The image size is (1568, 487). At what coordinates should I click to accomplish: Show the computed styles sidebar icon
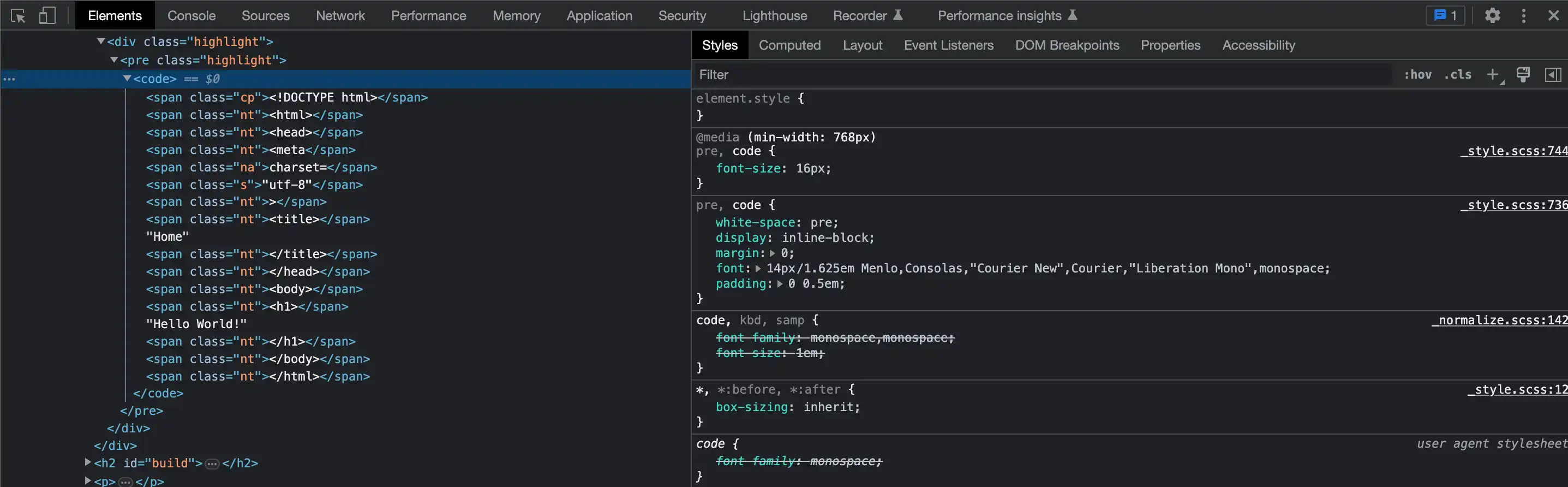tap(1553, 75)
